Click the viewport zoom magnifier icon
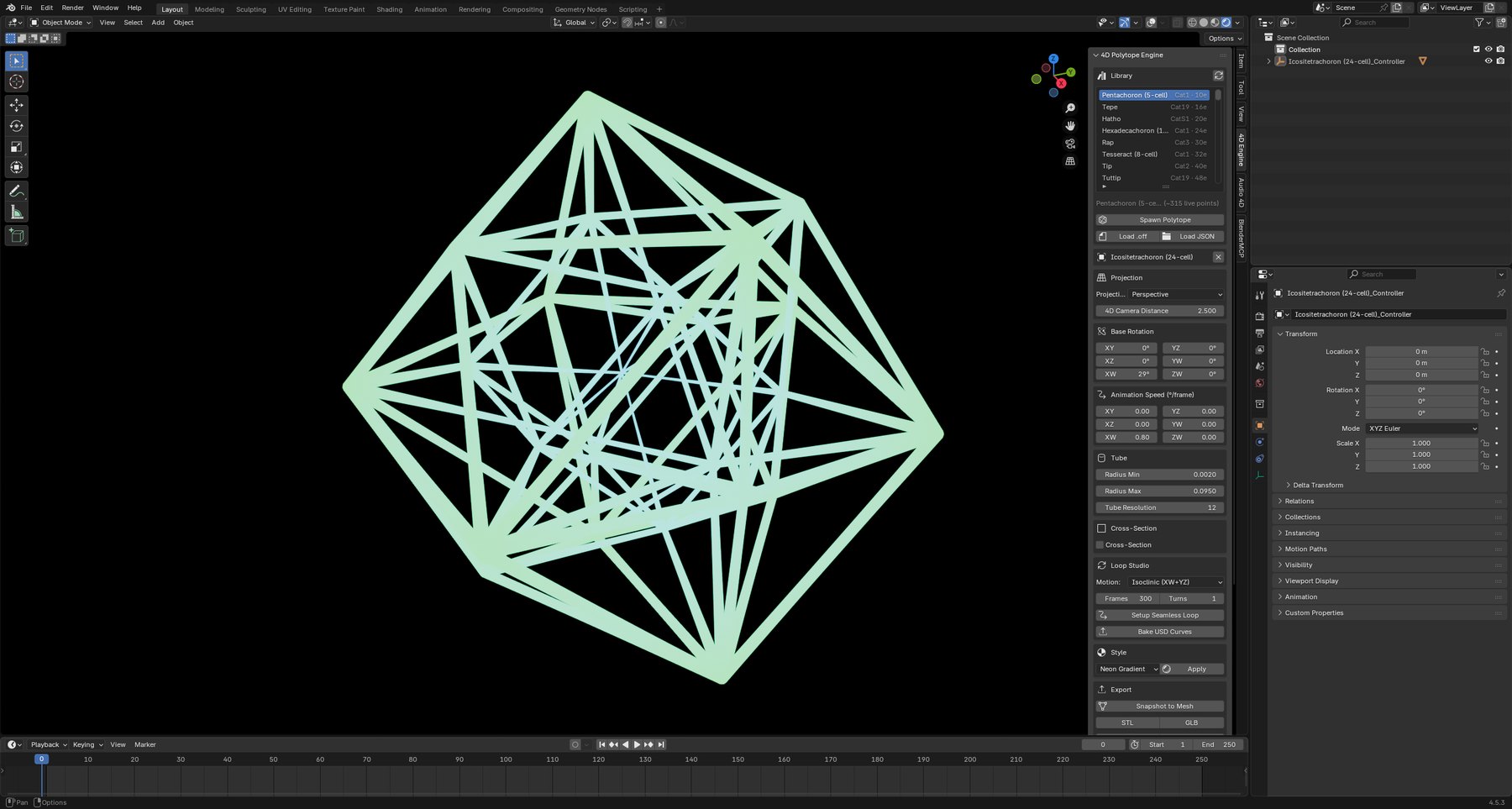Viewport: 1512px width, 809px height. click(1070, 108)
